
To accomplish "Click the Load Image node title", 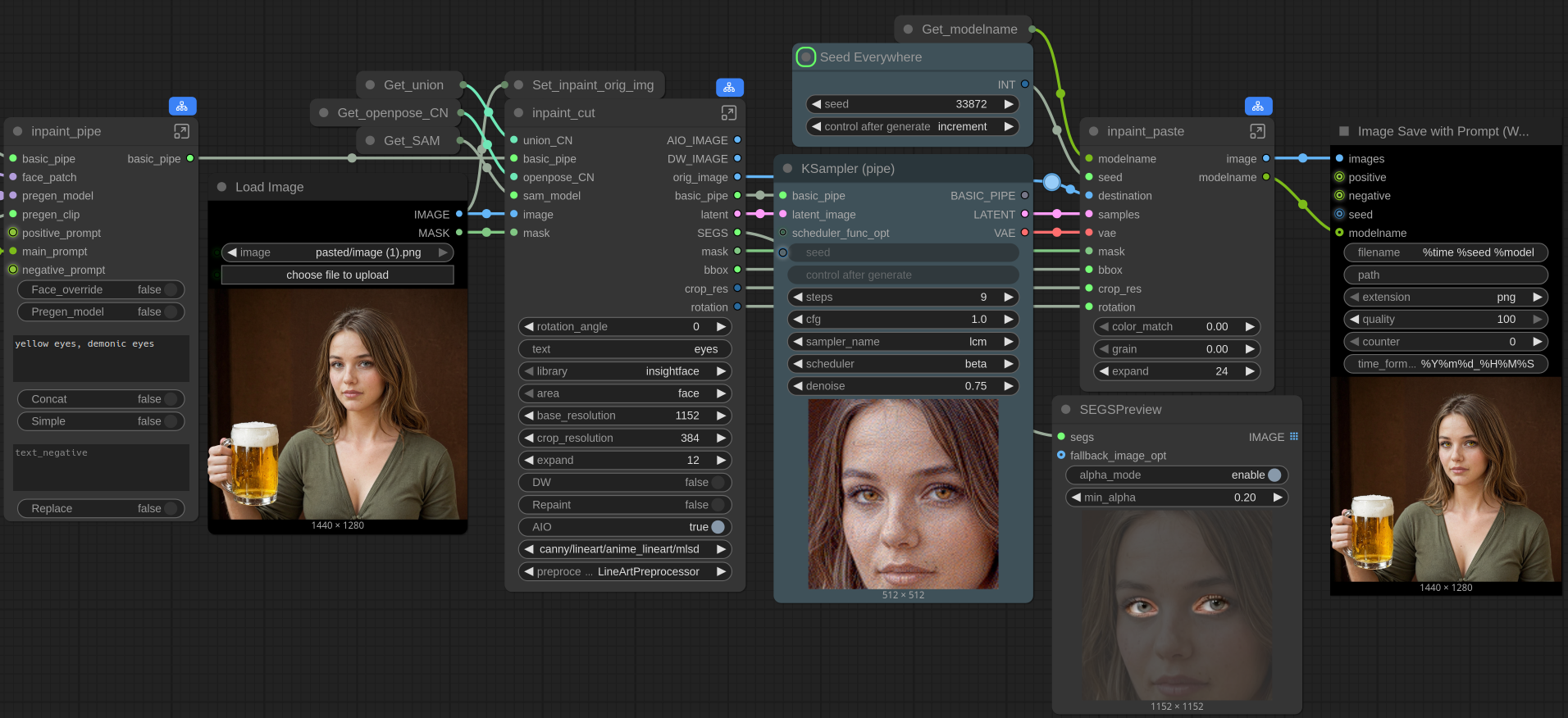I will click(x=269, y=187).
